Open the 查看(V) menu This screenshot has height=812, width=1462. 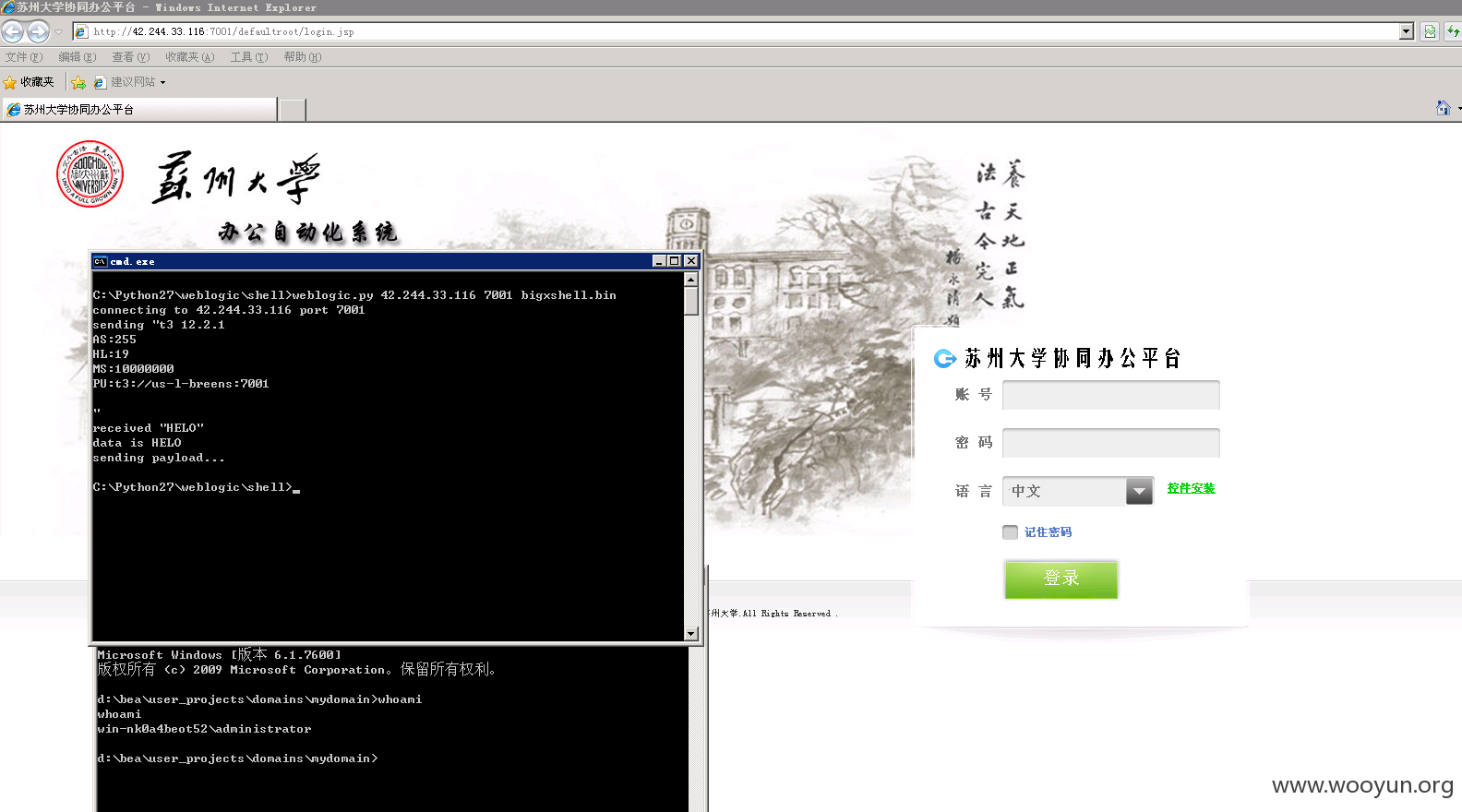click(131, 57)
